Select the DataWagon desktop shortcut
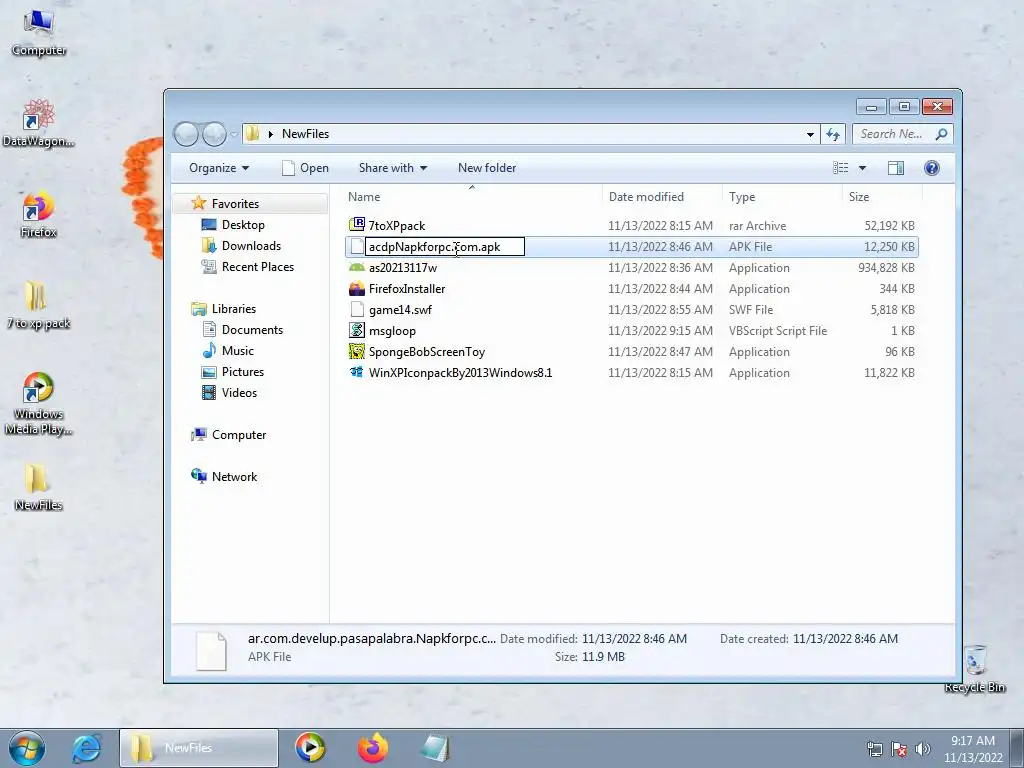The image size is (1024, 768). pyautogui.click(x=39, y=123)
